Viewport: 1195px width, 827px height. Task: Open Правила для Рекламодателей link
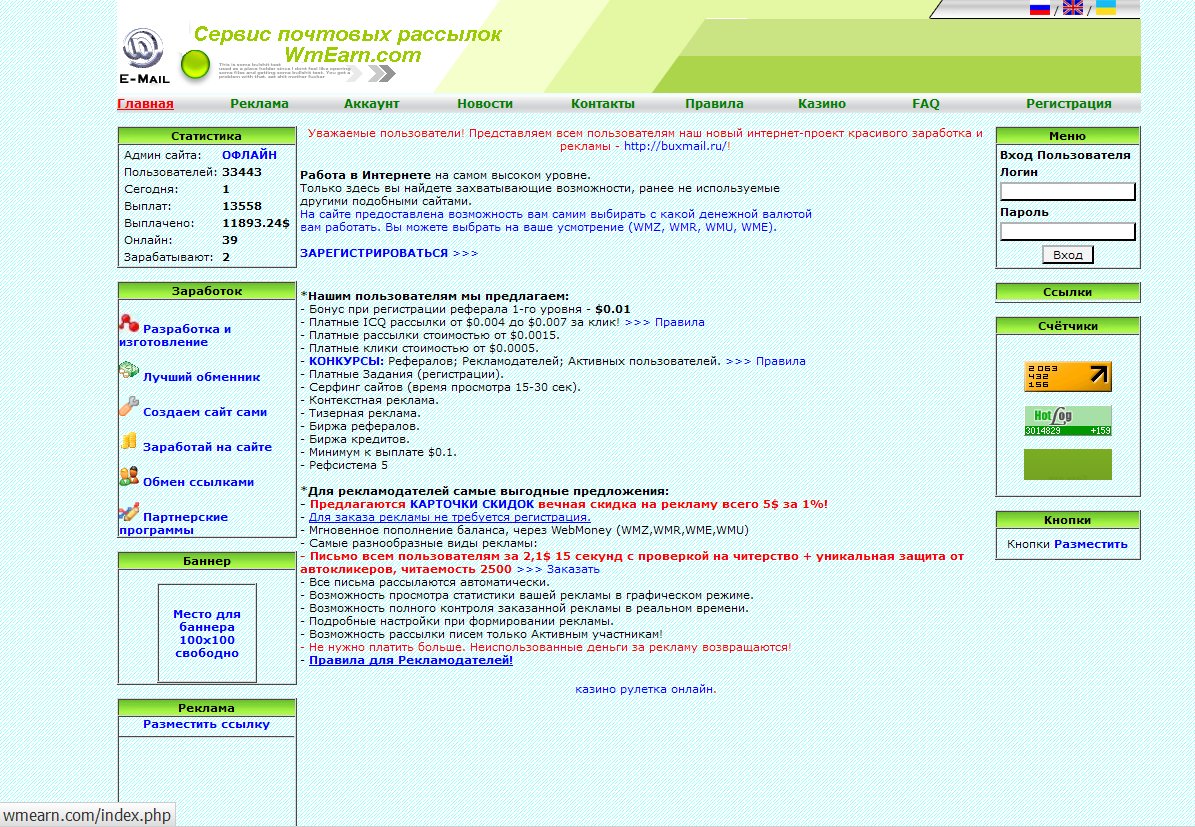411,660
